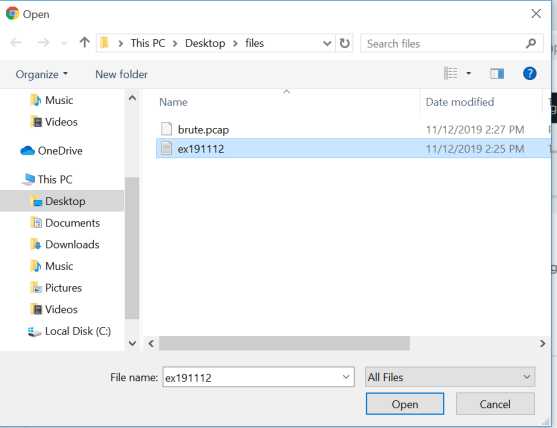Refresh the files folder view
The width and height of the screenshot is (557, 428).
click(x=344, y=43)
